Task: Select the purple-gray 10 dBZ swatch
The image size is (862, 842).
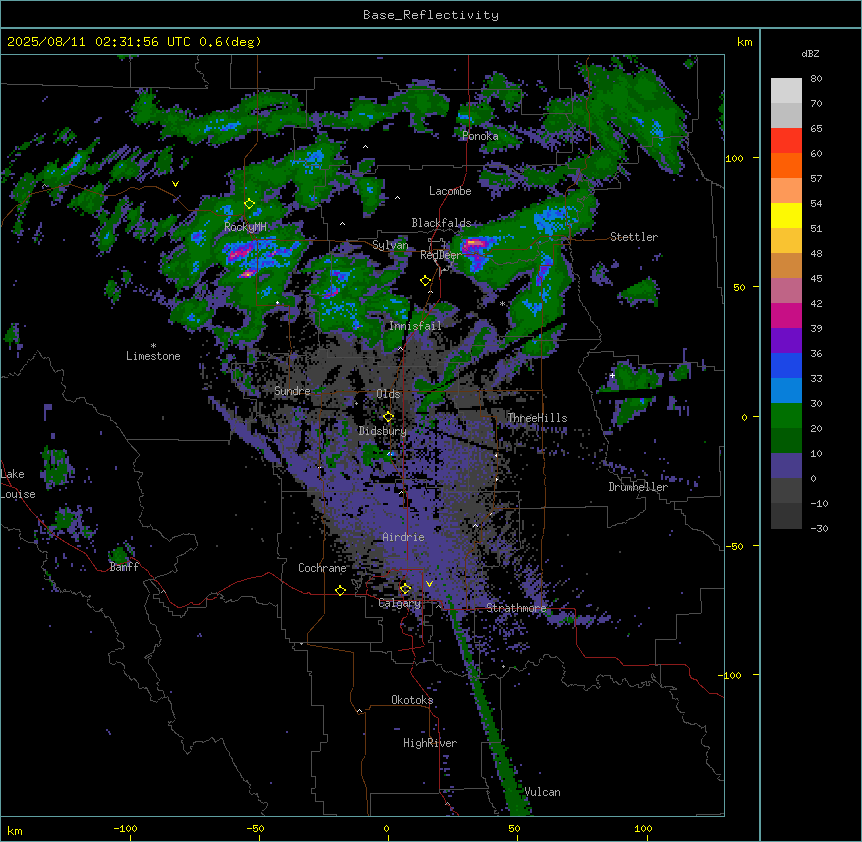Action: coord(786,466)
